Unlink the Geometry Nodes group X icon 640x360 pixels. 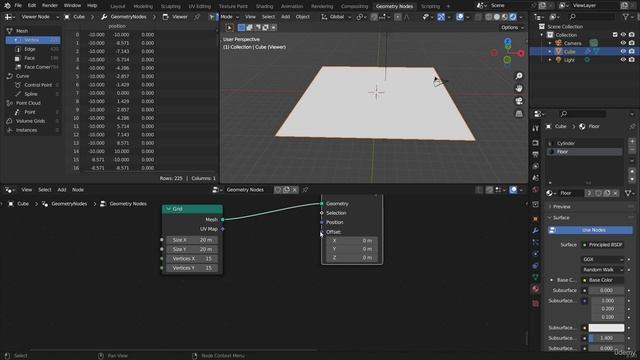click(x=295, y=190)
